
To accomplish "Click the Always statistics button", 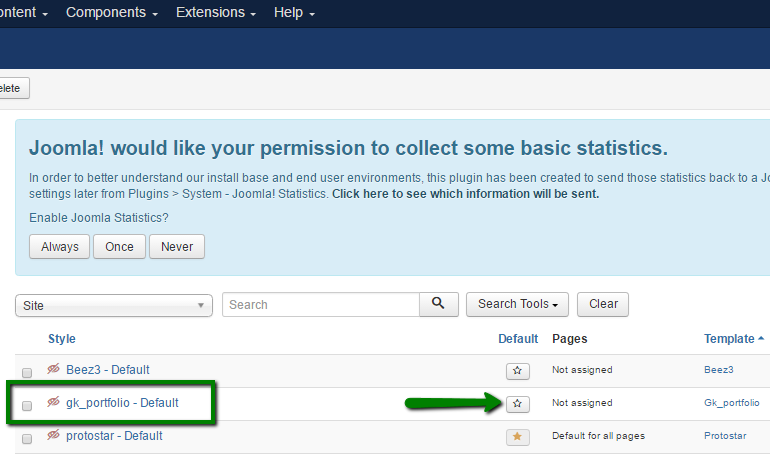I will tap(59, 247).
